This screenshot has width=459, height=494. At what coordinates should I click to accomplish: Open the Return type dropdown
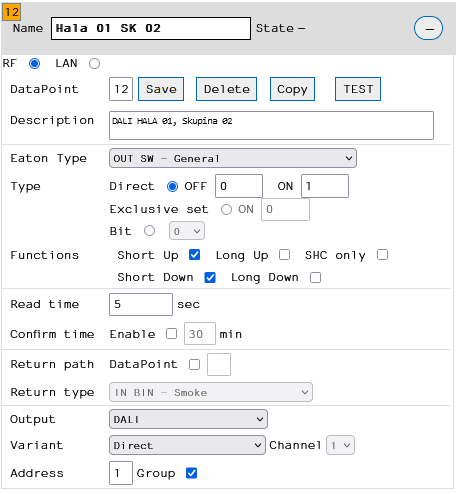[211, 392]
